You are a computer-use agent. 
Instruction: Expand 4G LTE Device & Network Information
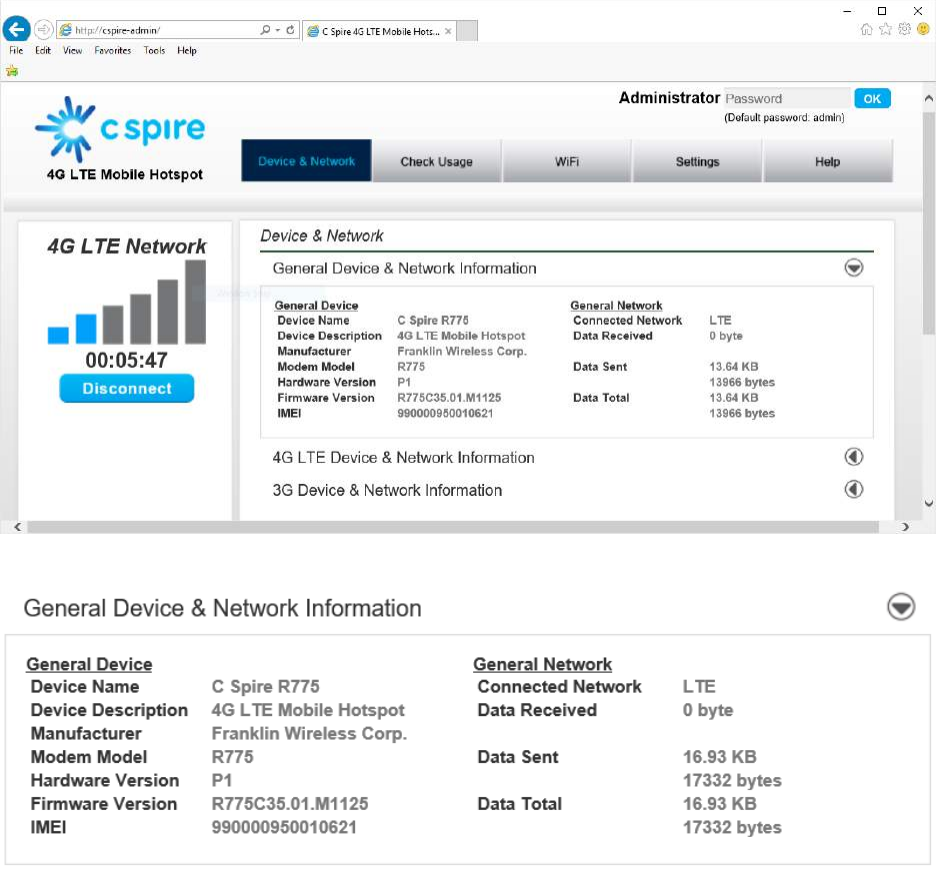[853, 457]
